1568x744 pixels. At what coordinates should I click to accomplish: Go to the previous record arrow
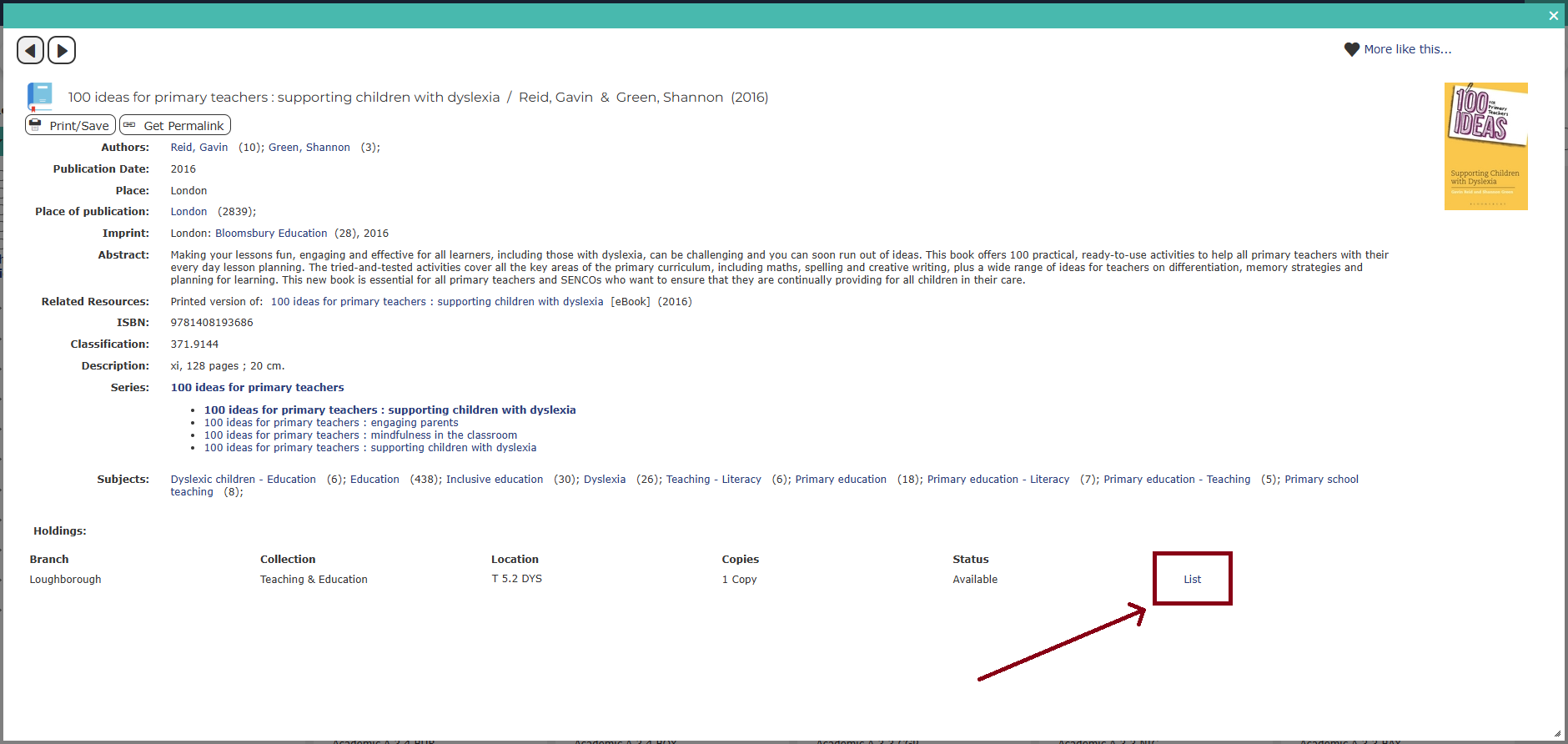tap(30, 51)
